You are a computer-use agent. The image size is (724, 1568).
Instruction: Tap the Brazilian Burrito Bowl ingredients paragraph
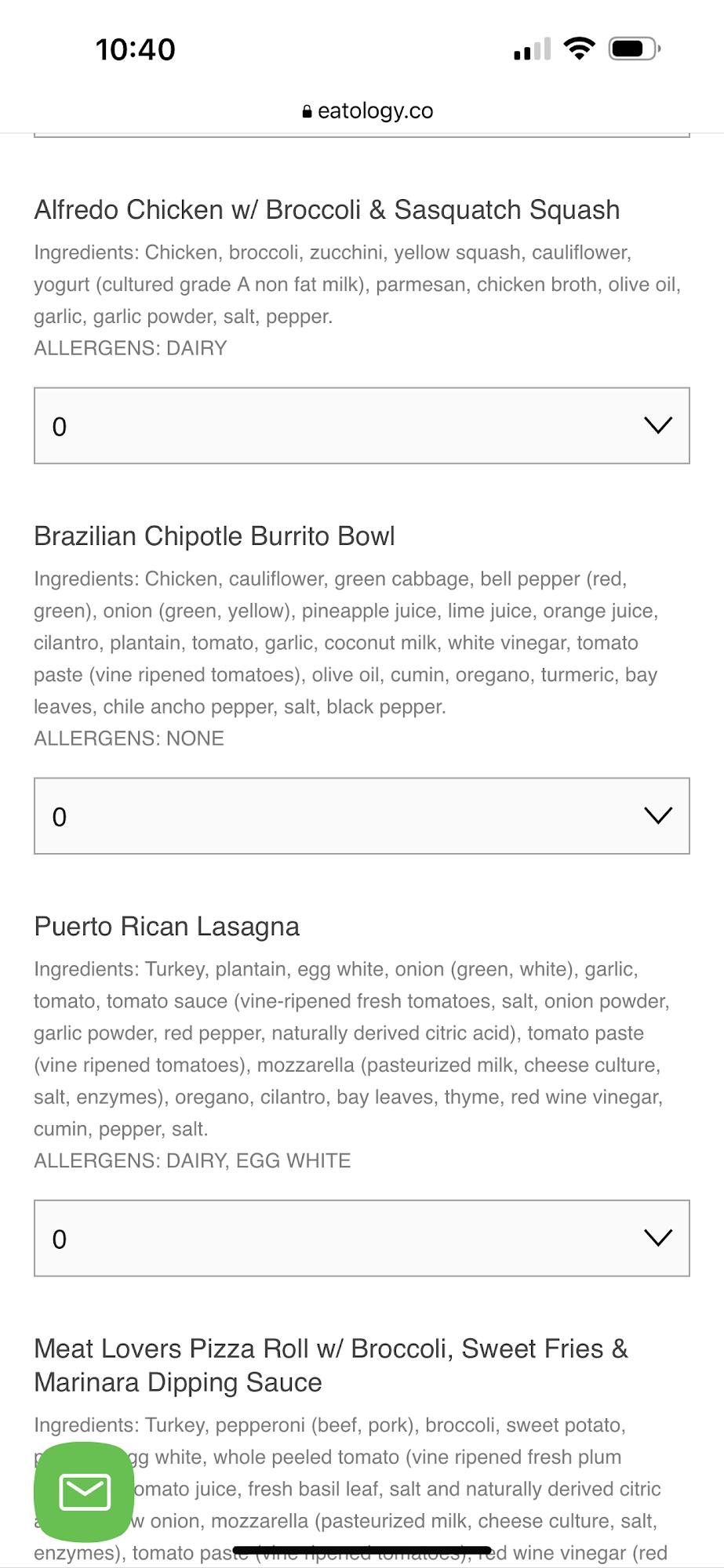(345, 643)
